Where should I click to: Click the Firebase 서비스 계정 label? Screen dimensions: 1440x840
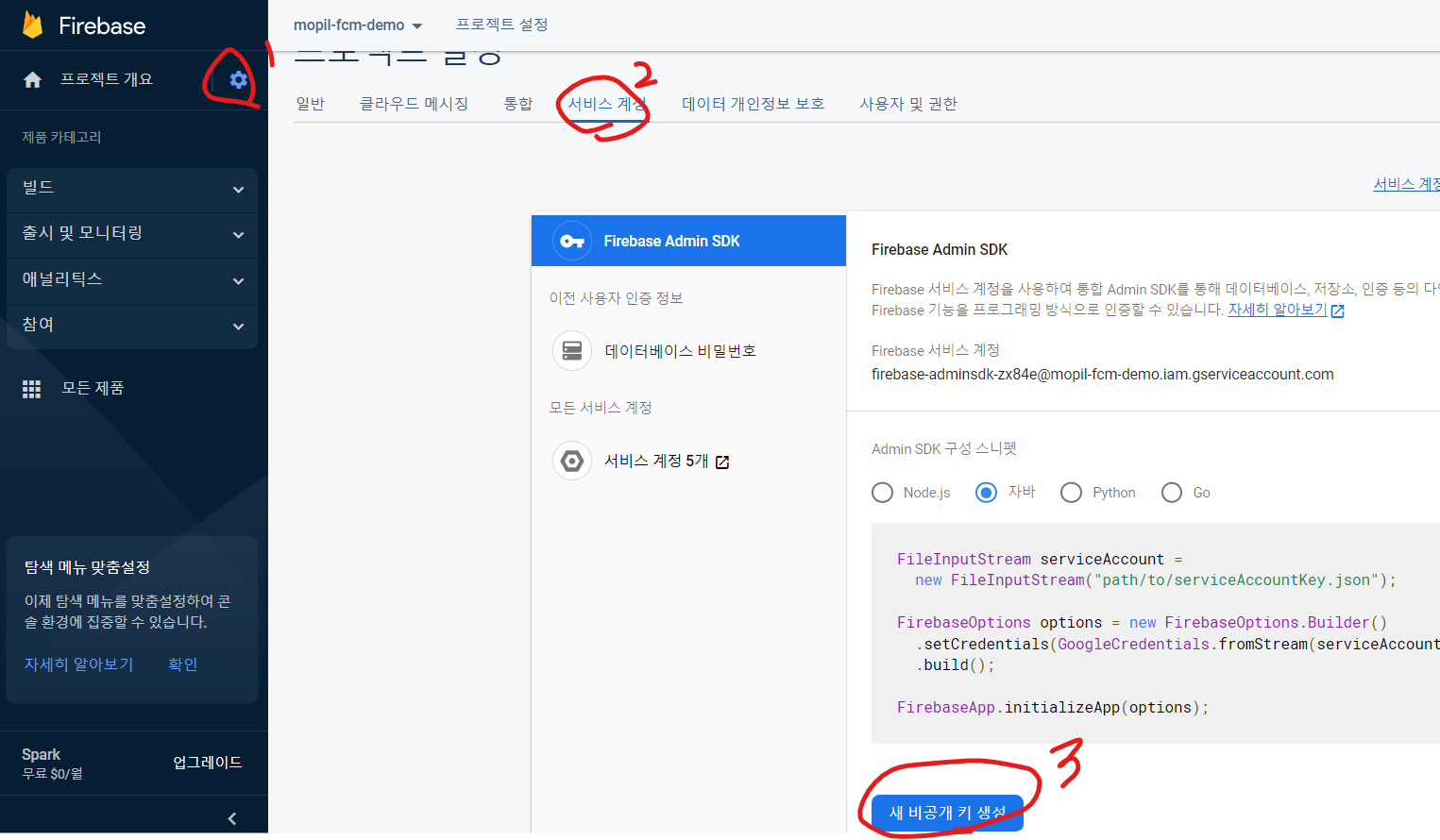pos(936,351)
